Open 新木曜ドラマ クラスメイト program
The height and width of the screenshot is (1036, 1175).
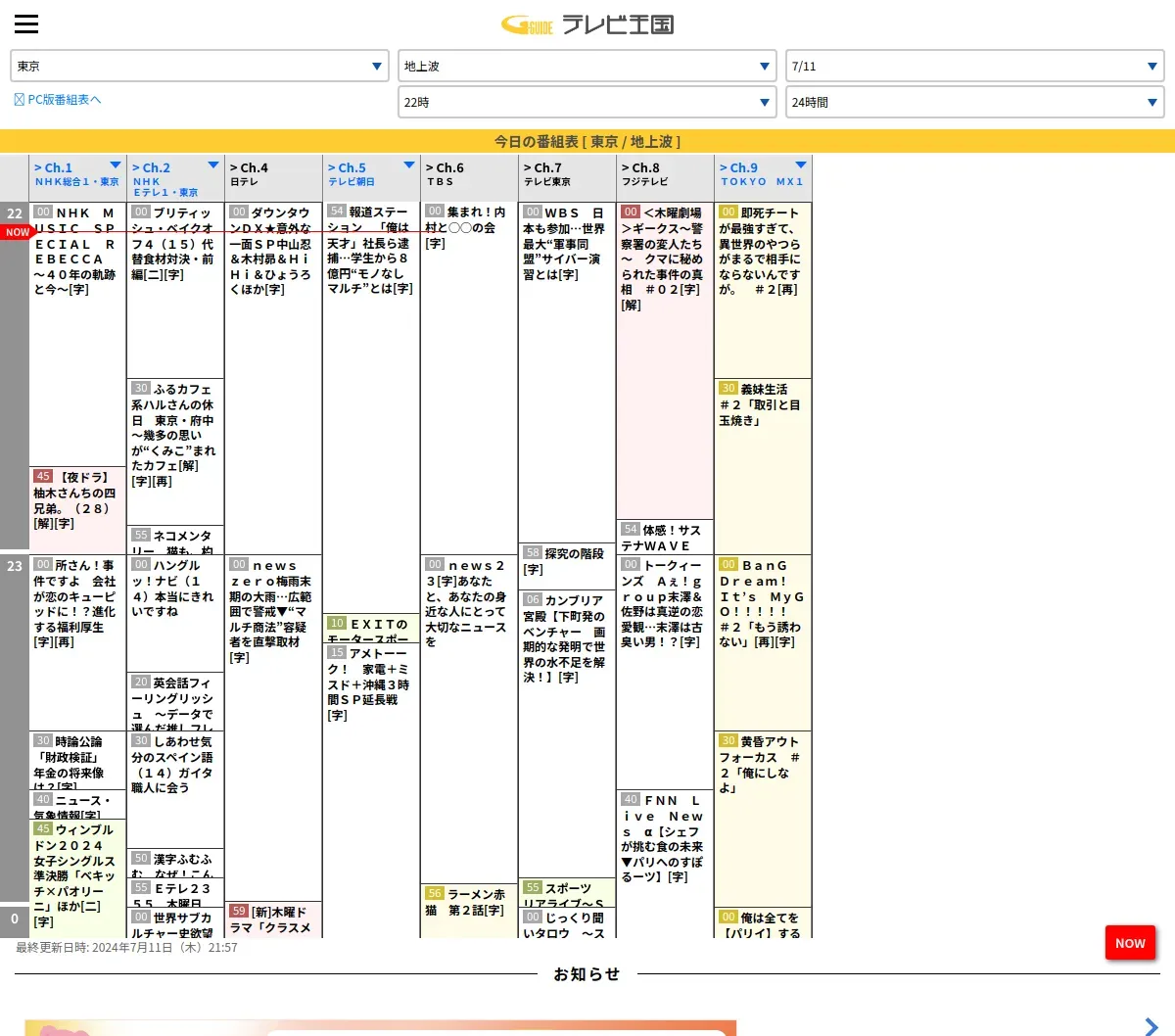click(273, 919)
